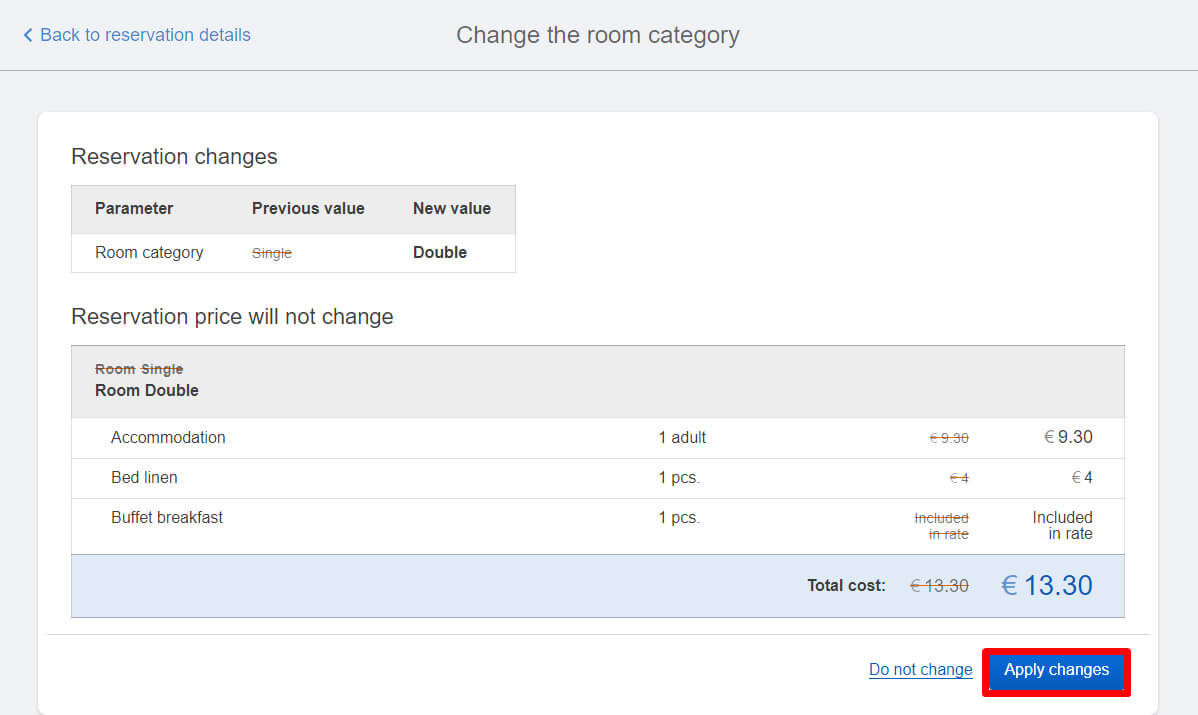Go back to reservation details

pyautogui.click(x=137, y=35)
